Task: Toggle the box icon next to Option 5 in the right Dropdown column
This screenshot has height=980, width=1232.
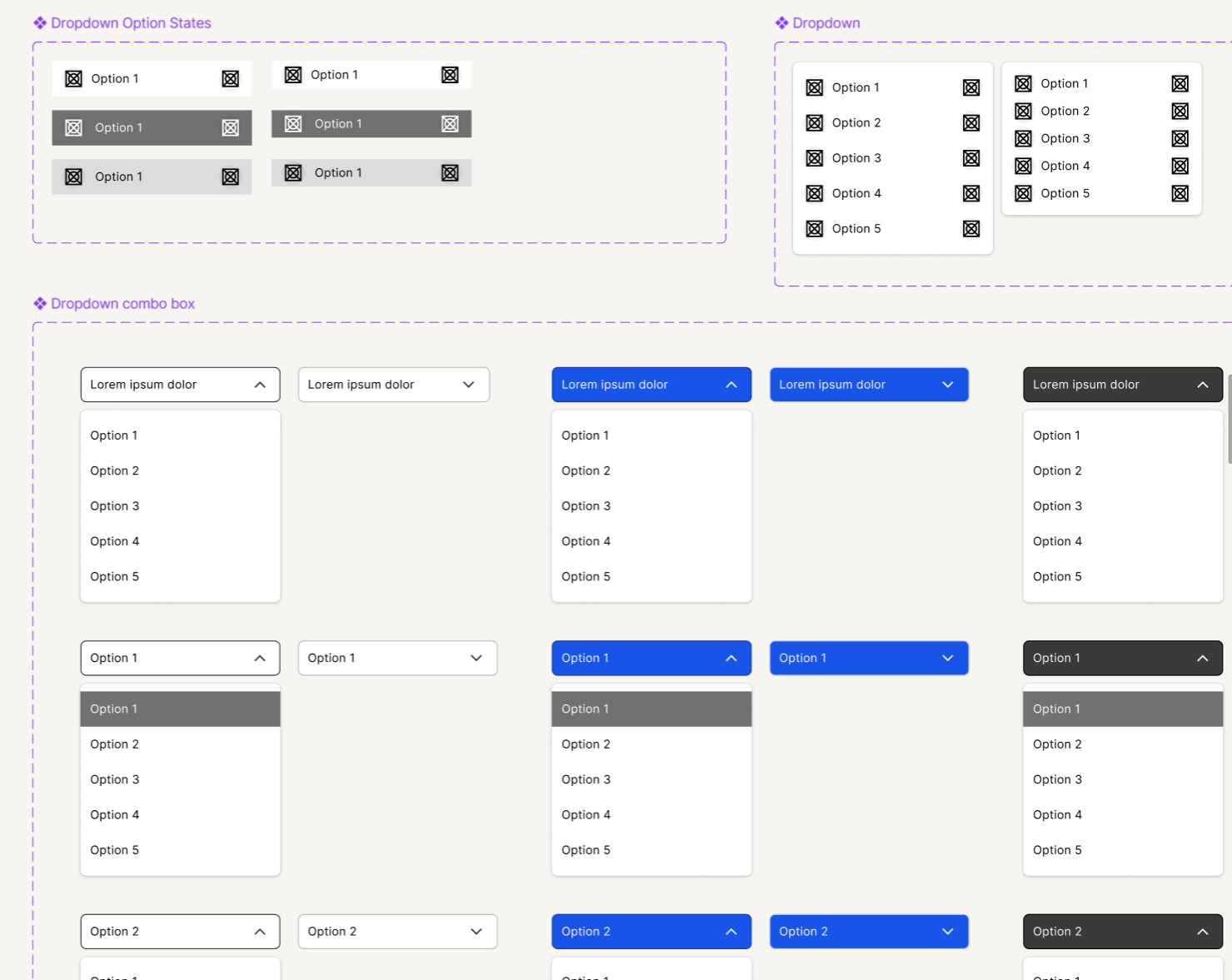Action: click(1023, 193)
